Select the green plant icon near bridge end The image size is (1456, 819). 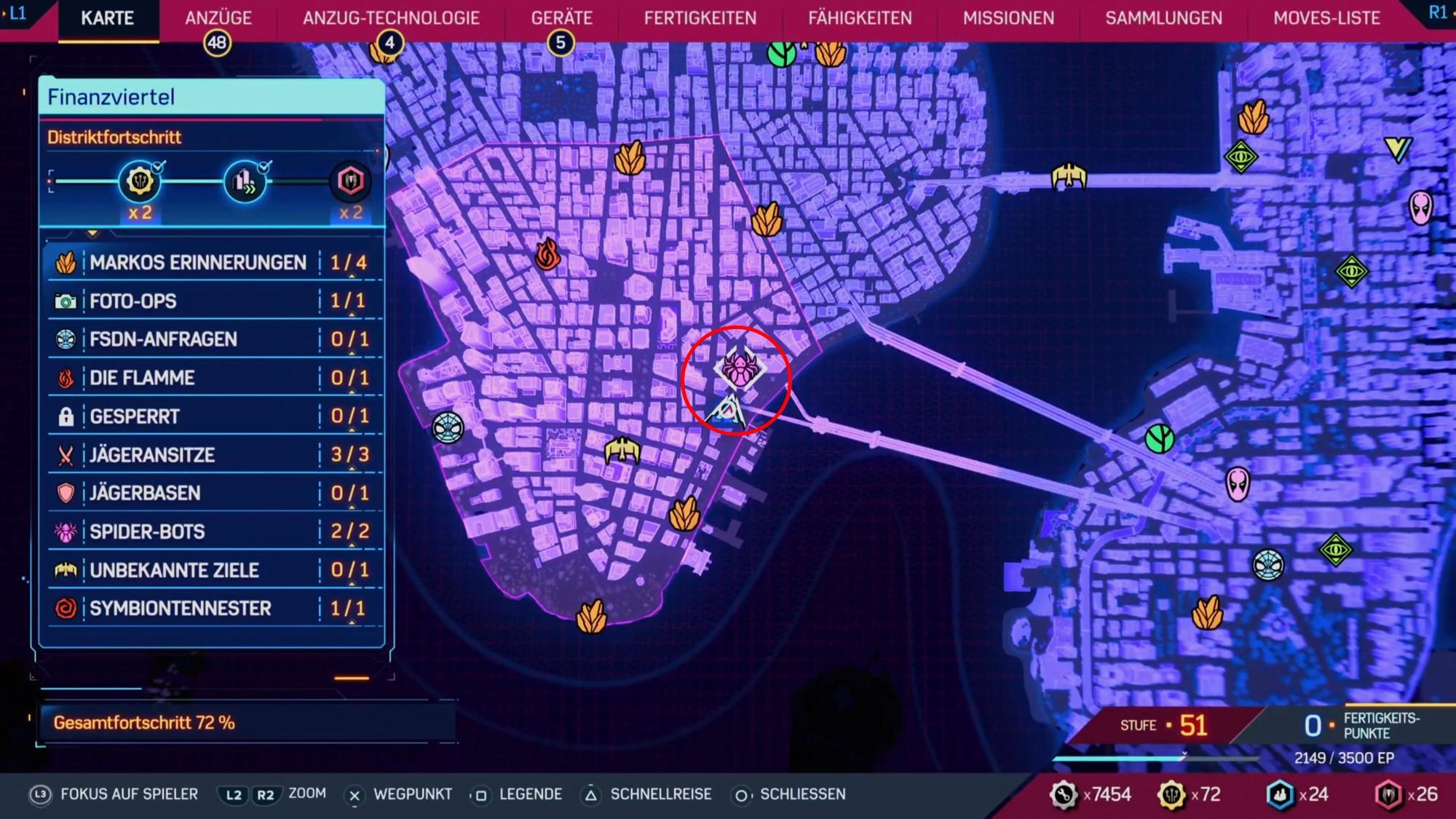pos(1160,438)
